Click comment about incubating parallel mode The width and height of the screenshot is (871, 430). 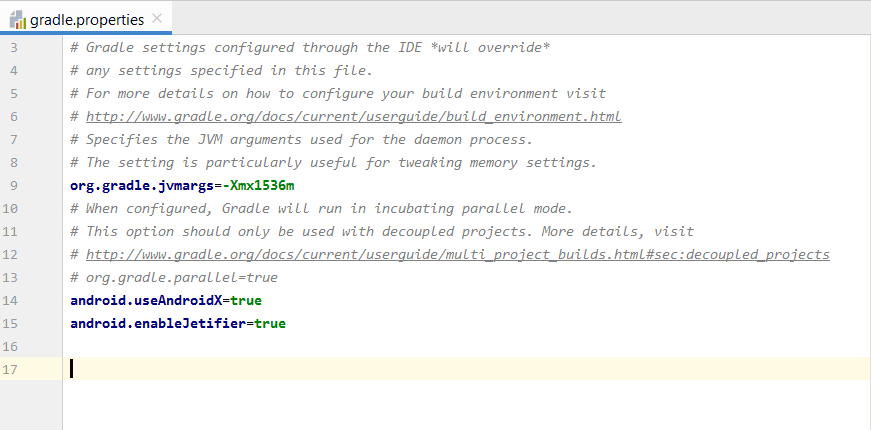click(x=321, y=208)
